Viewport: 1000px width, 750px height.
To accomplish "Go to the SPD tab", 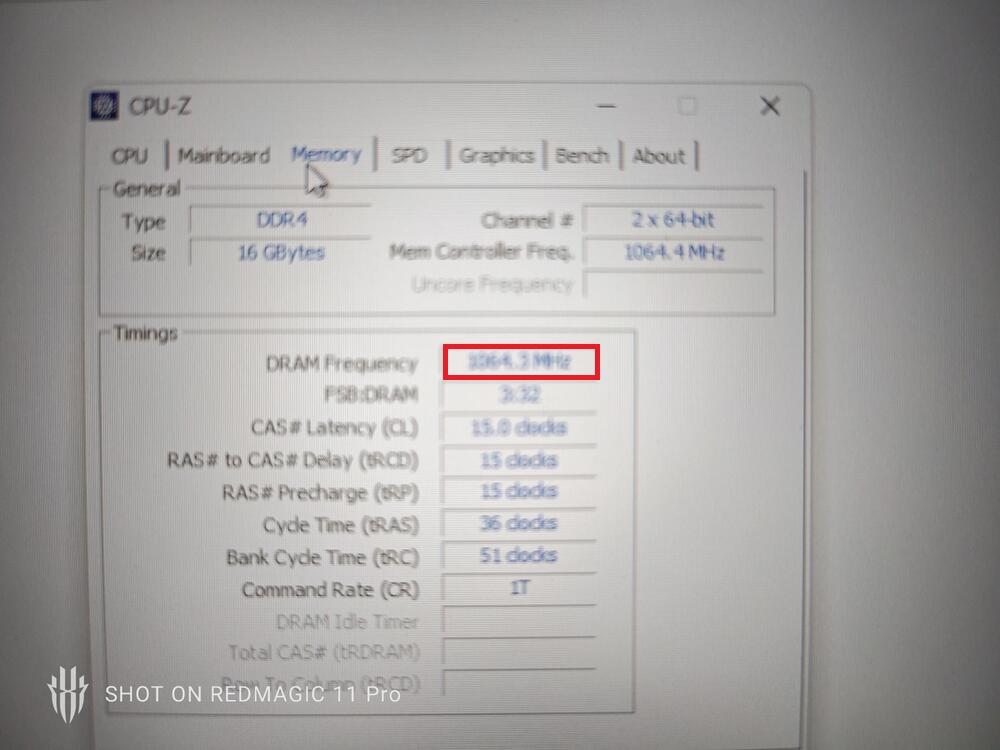I will 409,156.
